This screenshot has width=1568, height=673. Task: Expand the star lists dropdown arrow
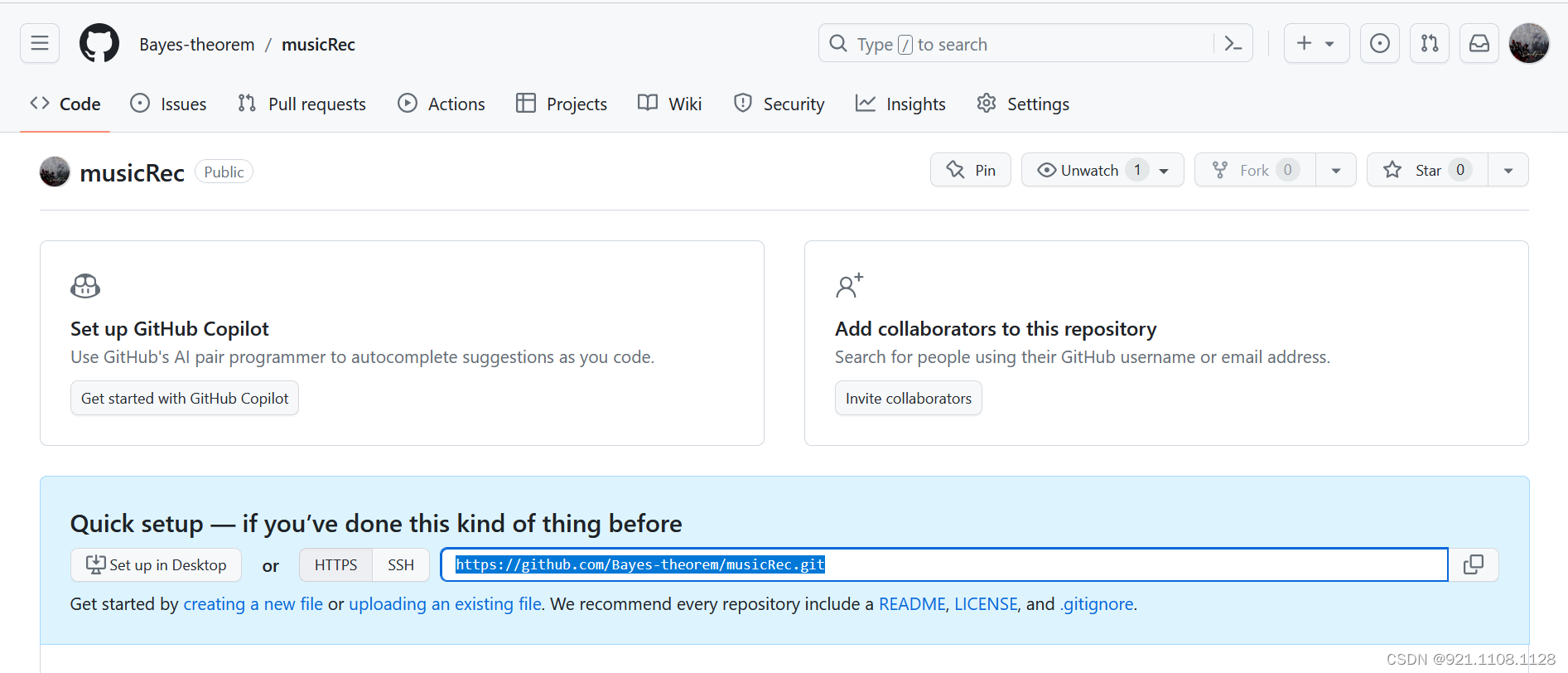tap(1508, 171)
